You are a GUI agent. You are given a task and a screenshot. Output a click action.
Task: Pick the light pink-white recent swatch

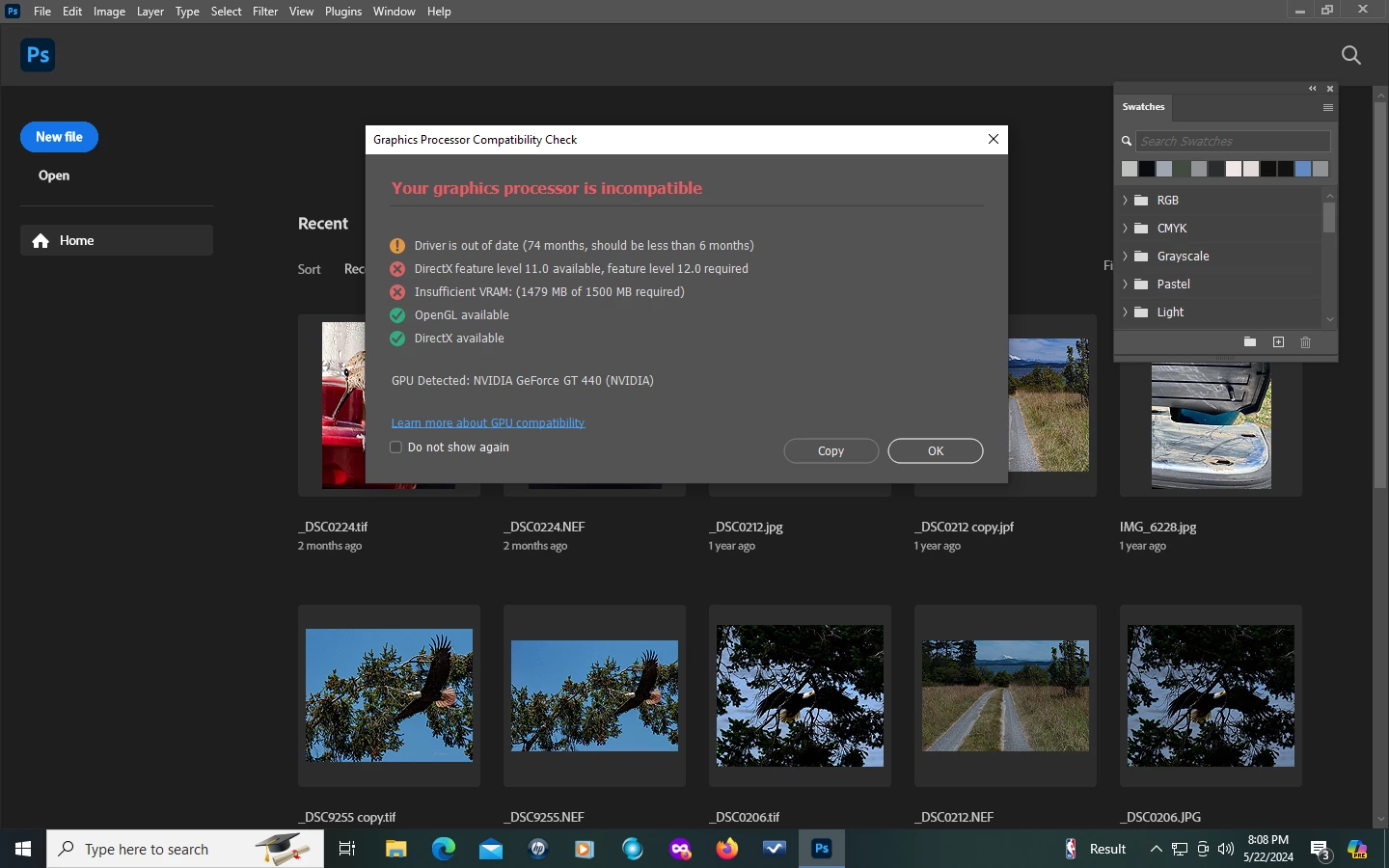pyautogui.click(x=1234, y=169)
